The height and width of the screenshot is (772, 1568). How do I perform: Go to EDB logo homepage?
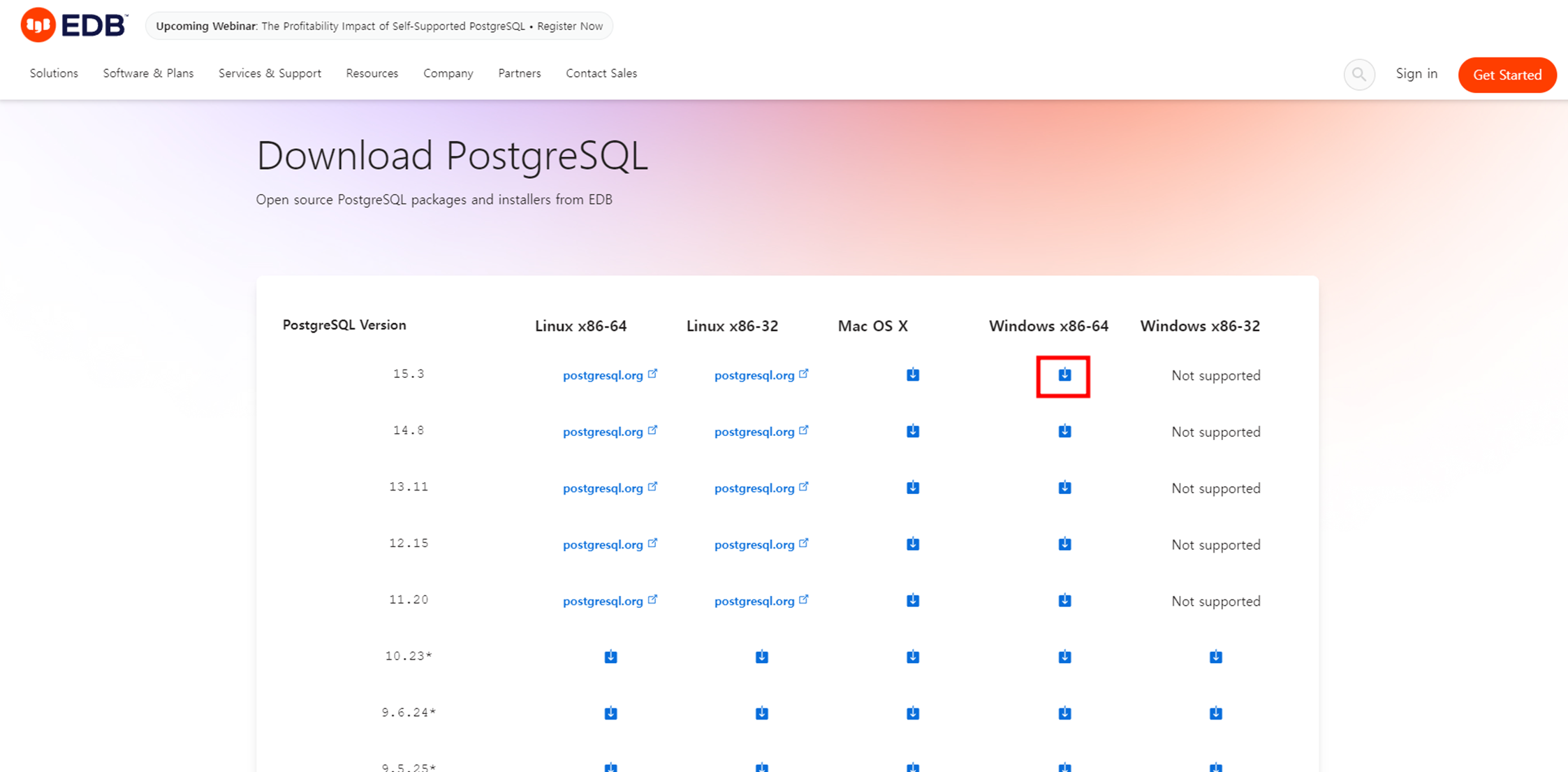pyautogui.click(x=74, y=26)
